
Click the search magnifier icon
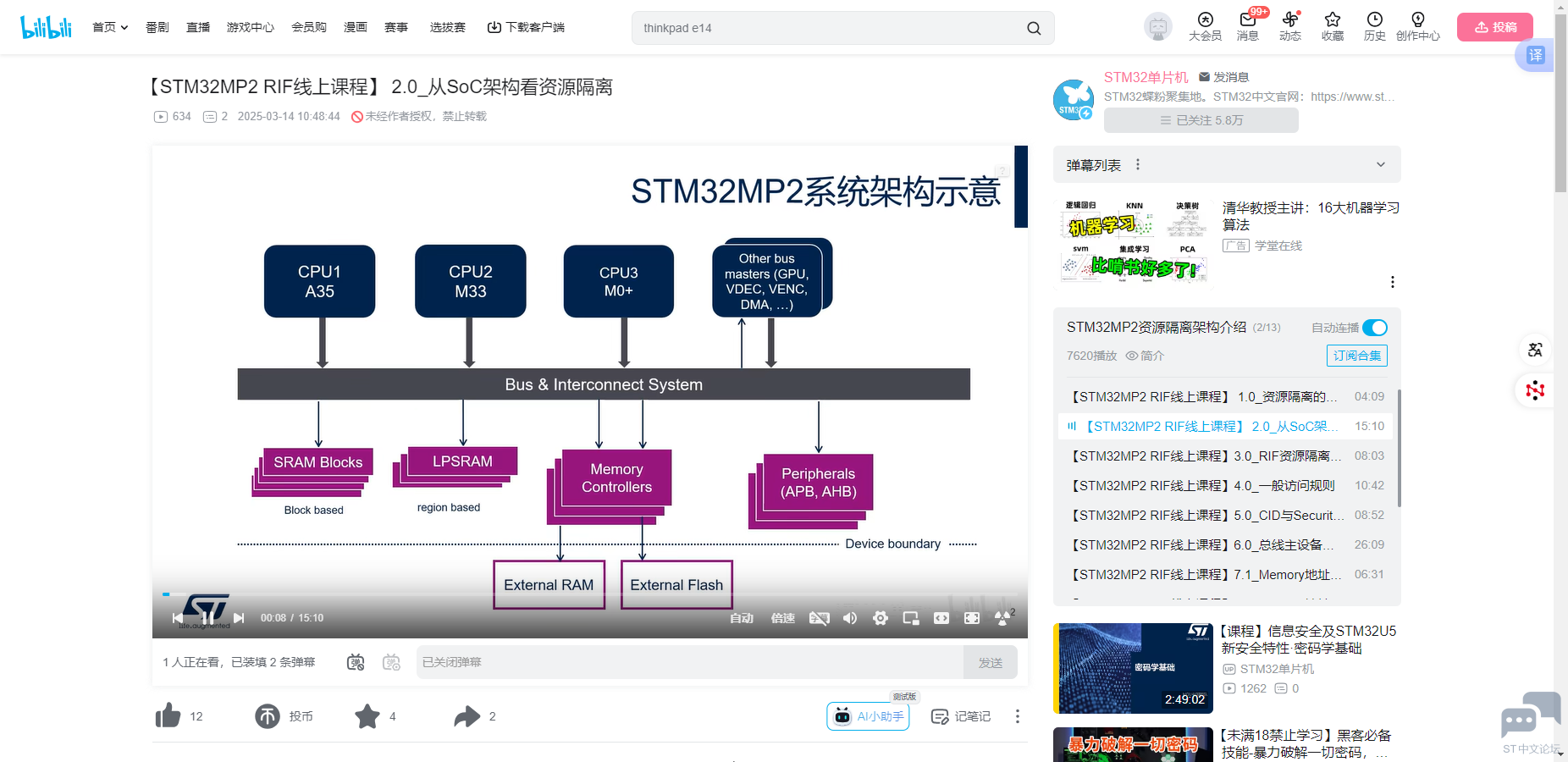click(1034, 28)
